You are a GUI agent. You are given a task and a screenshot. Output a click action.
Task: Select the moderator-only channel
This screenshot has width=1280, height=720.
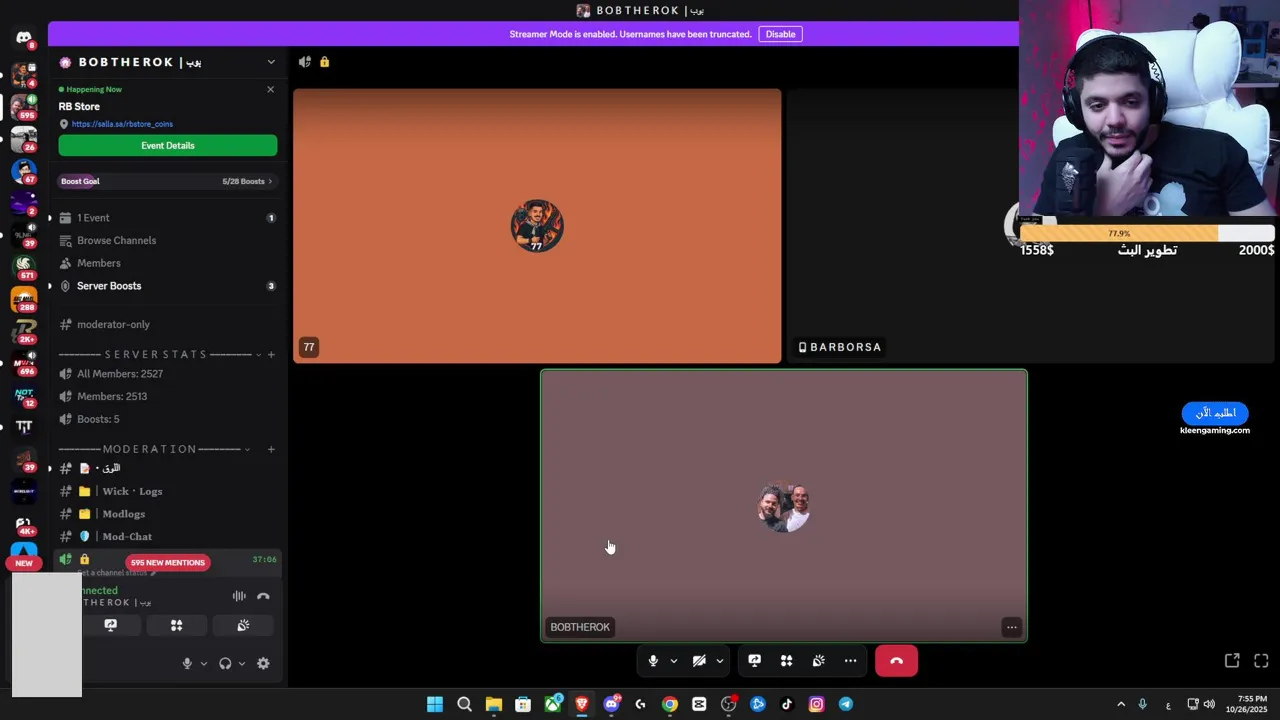coord(167,324)
